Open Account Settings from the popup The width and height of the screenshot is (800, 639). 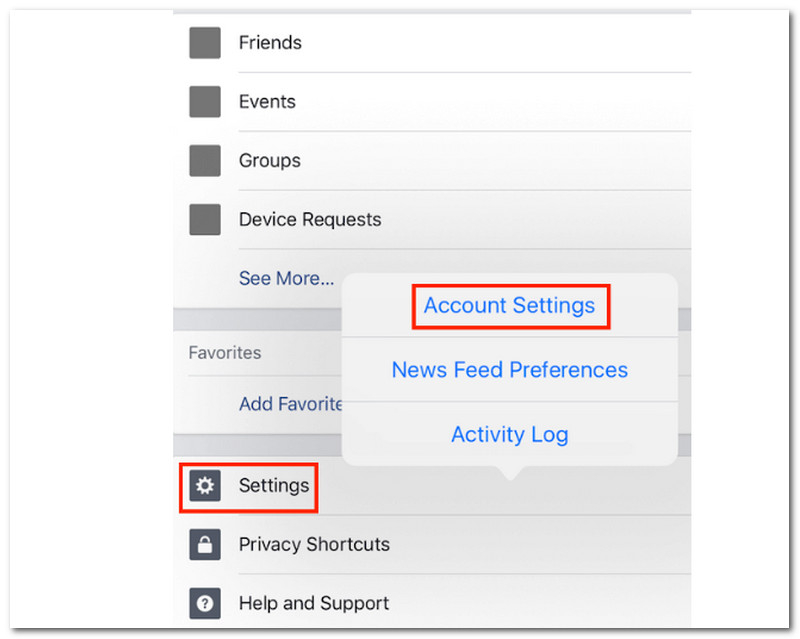coord(509,306)
